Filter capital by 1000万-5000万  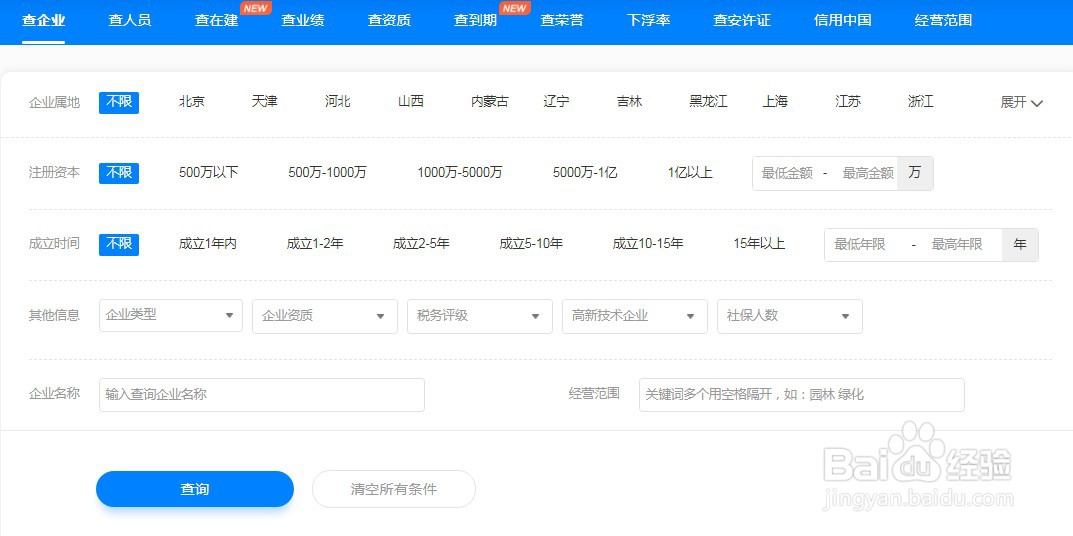(460, 173)
